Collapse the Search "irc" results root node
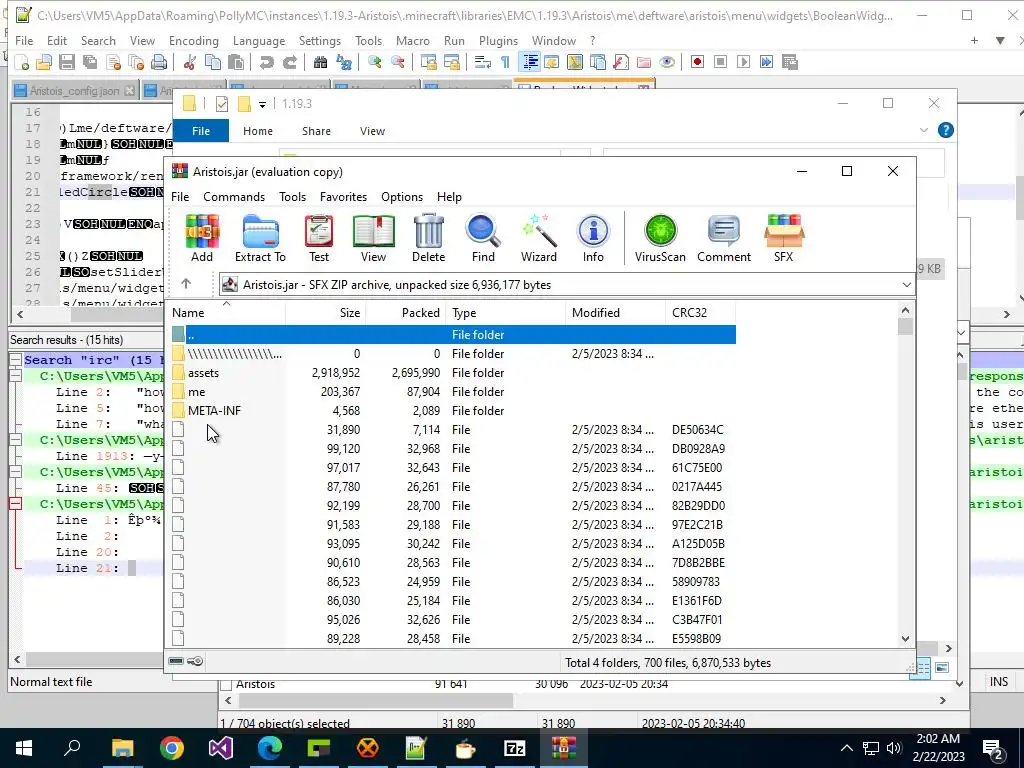The image size is (1024, 768). click(16, 359)
